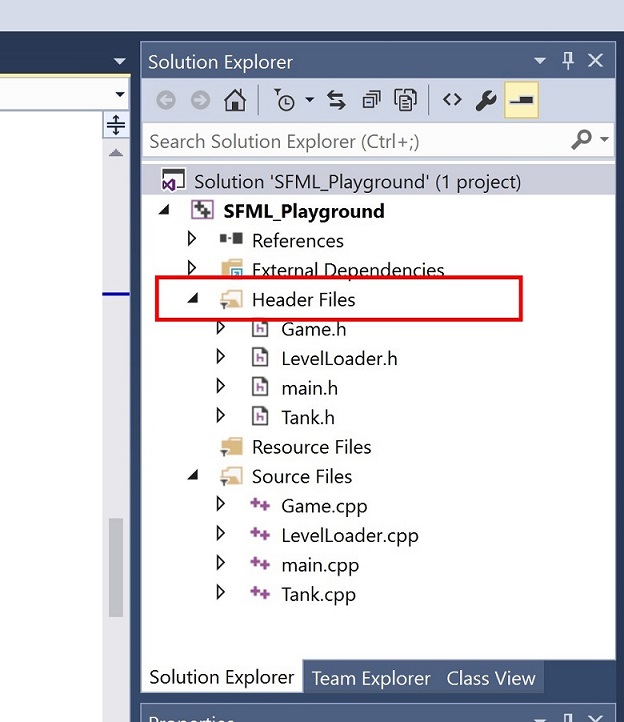Click the Home icon in Solution Explorer toolbar
Image resolution: width=624 pixels, height=722 pixels.
(234, 101)
